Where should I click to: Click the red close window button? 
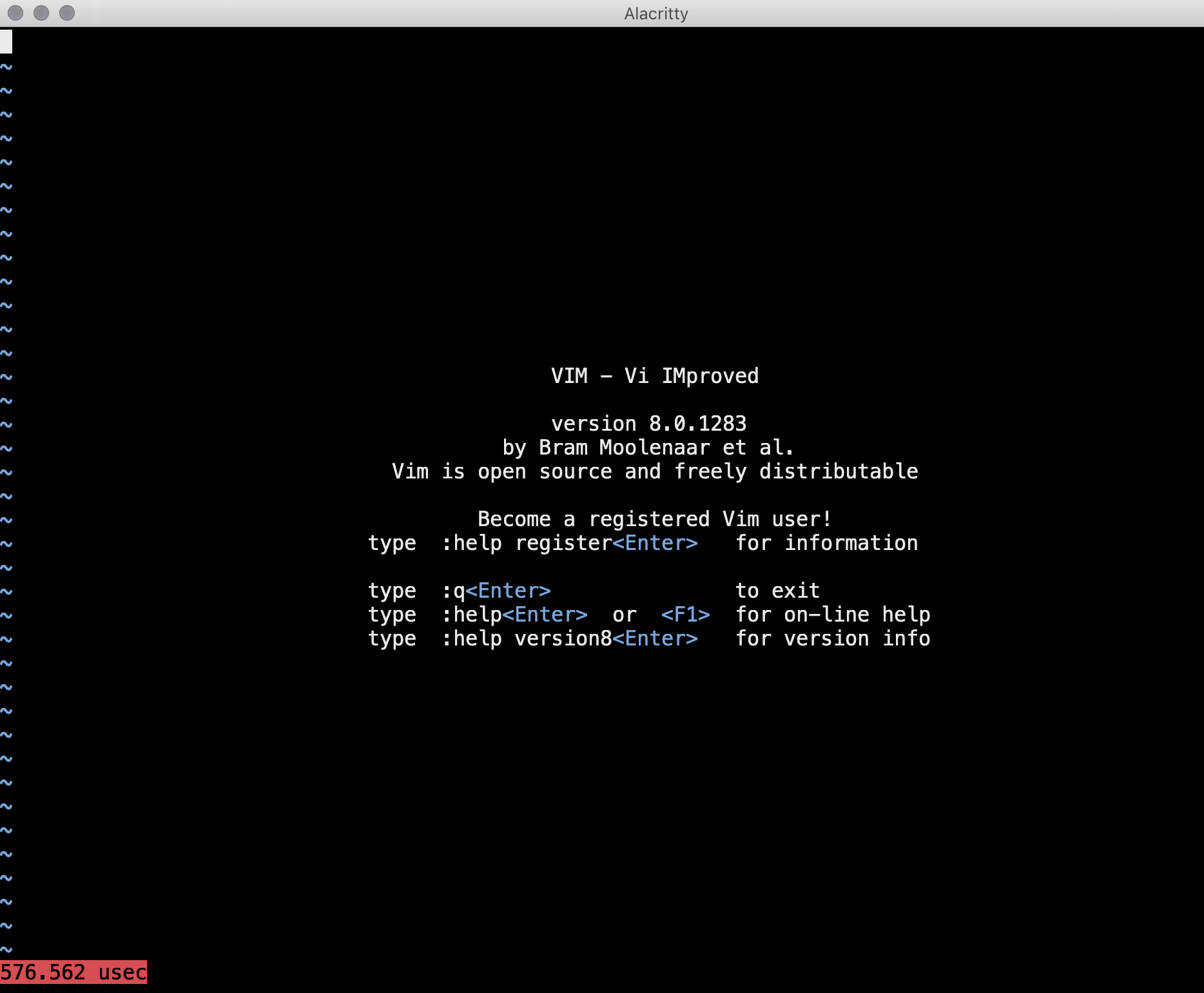pos(15,13)
